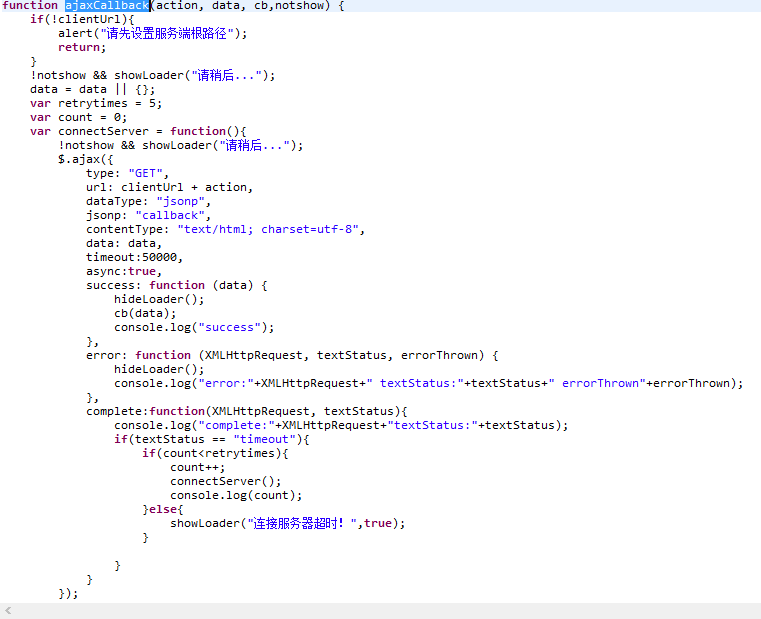Click the 'connectServer();' call line

[x=226, y=482]
